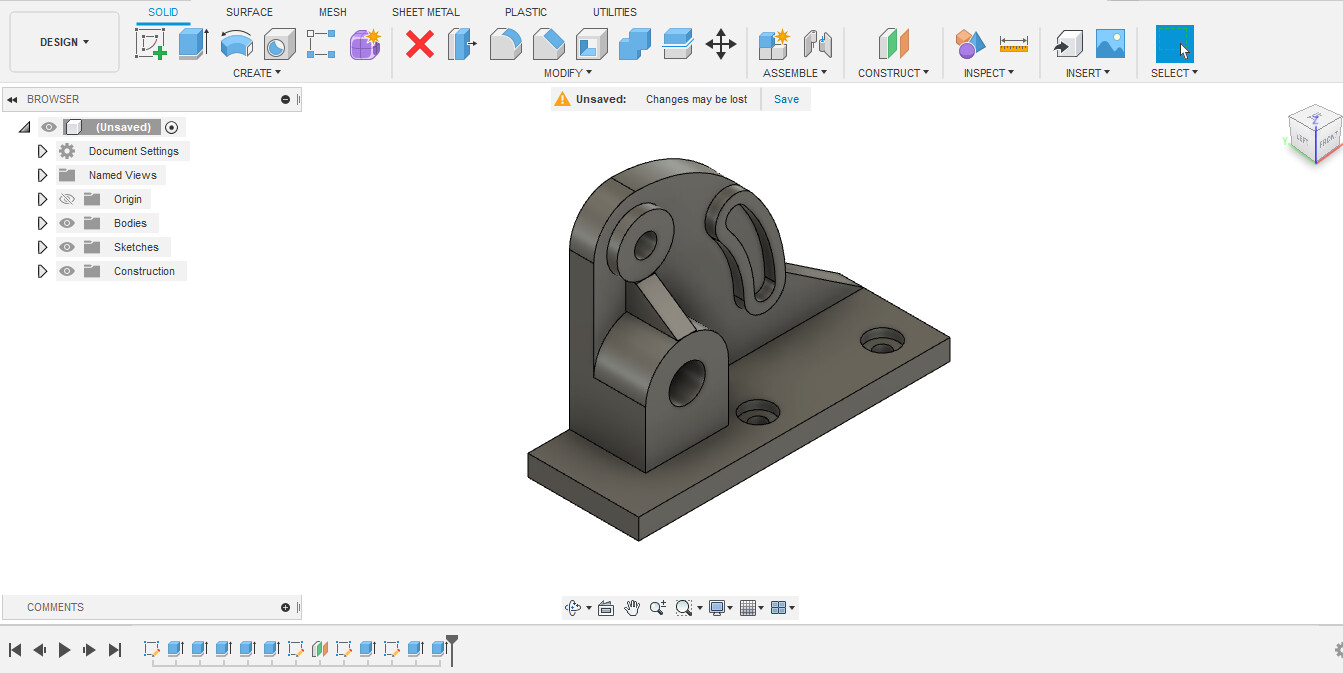
Task: Expand the Bodies tree node
Action: point(42,223)
